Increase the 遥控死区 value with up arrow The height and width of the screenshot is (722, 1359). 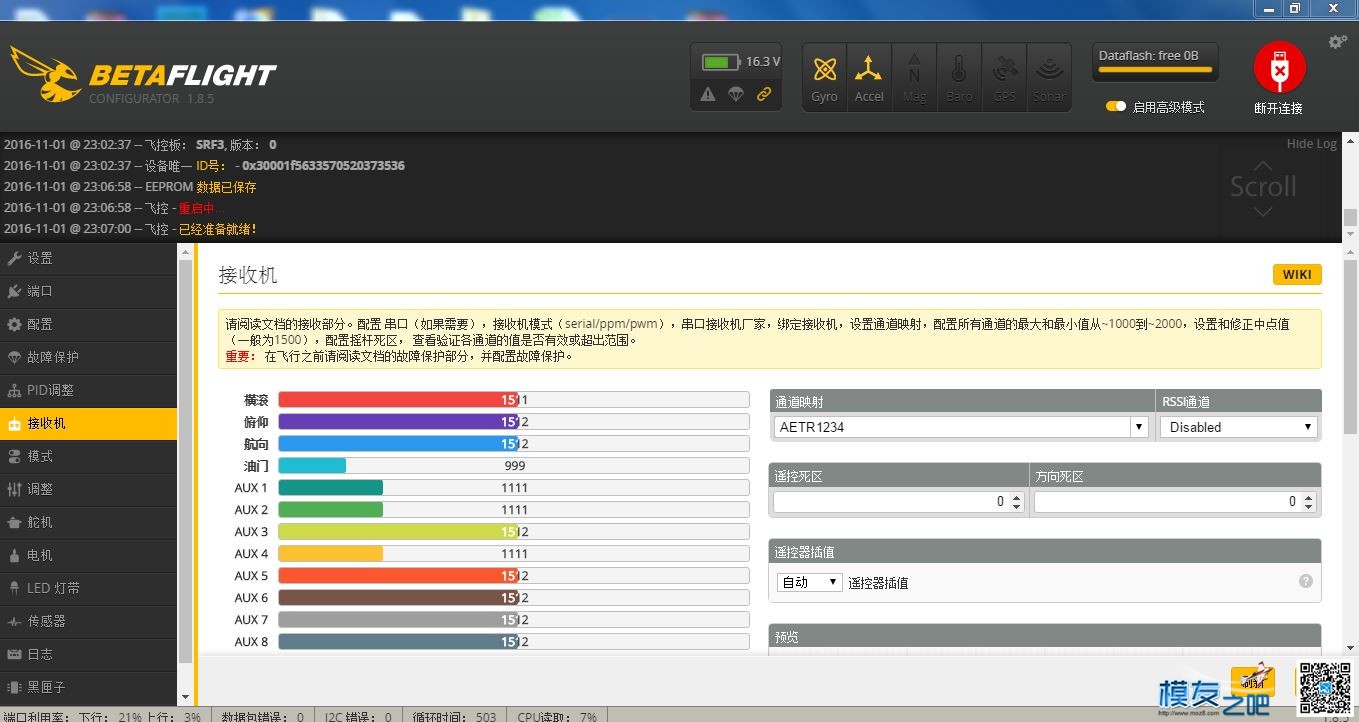pos(1017,497)
